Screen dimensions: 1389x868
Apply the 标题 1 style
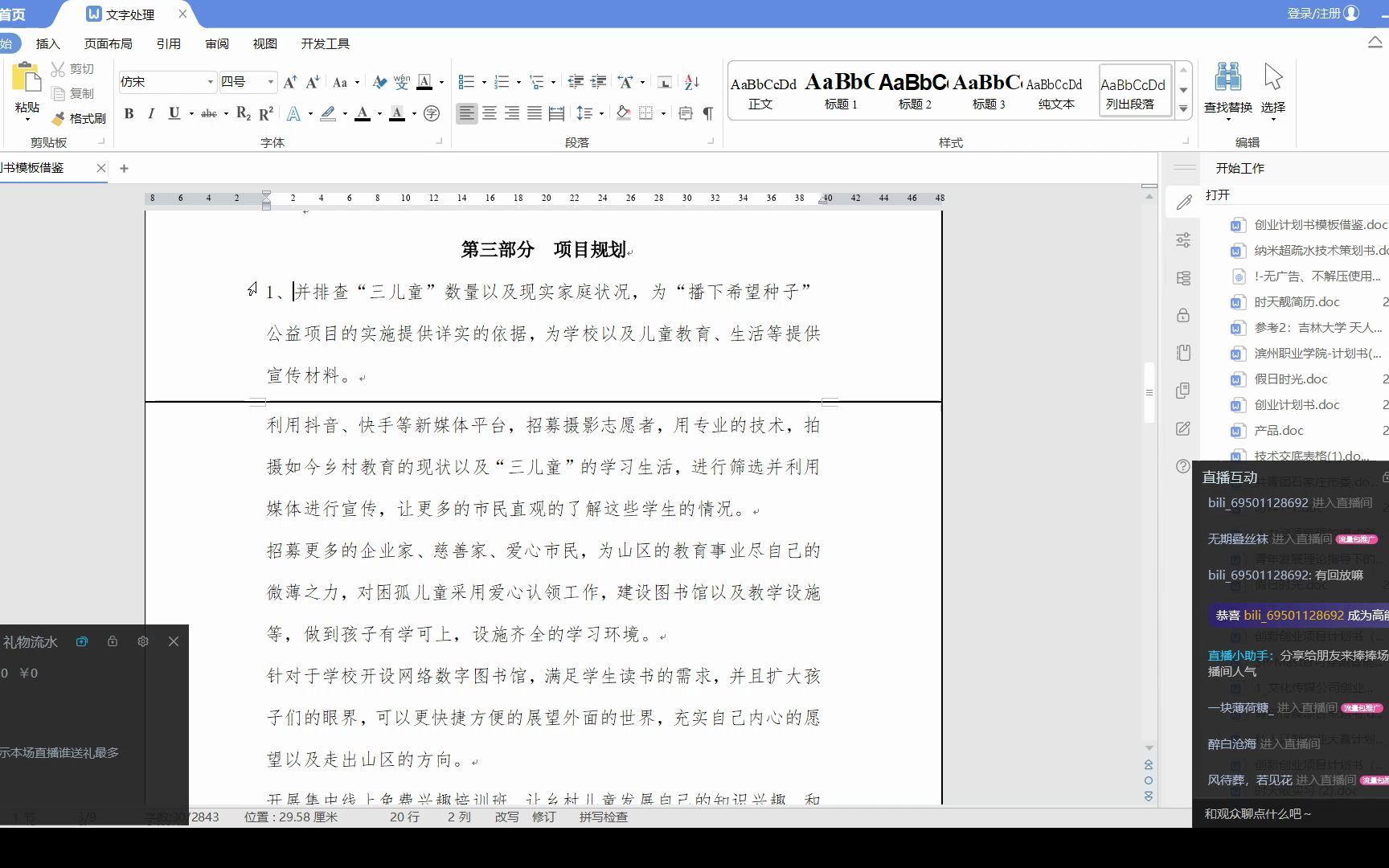click(841, 91)
